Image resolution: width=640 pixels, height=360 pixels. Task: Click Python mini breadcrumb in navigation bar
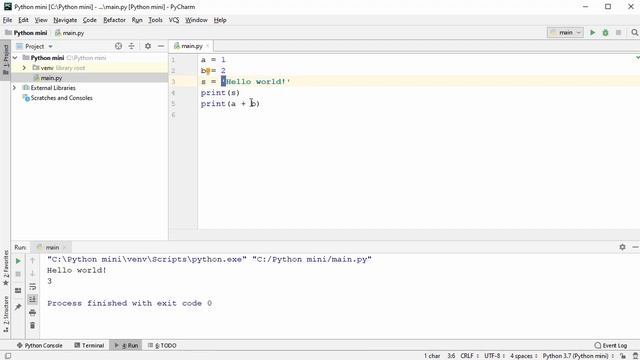point(26,33)
